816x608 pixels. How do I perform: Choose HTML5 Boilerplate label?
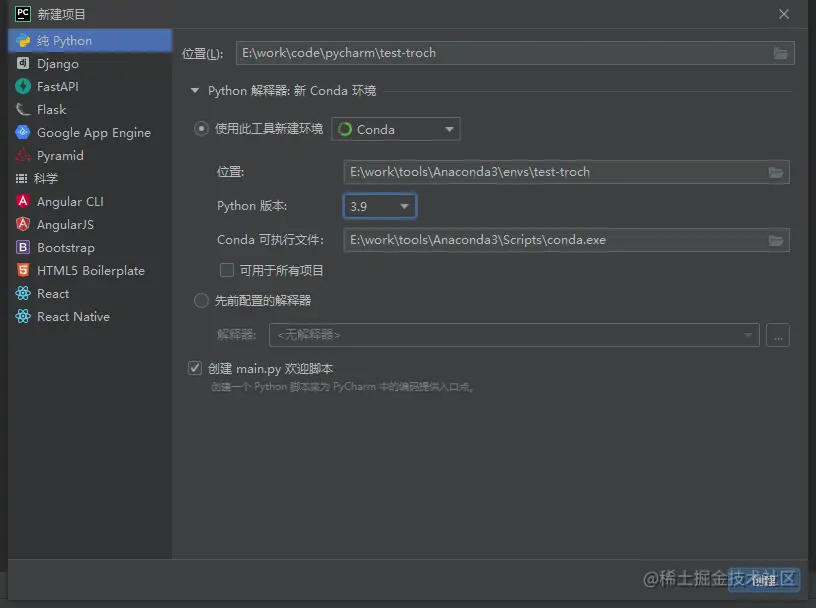point(91,271)
